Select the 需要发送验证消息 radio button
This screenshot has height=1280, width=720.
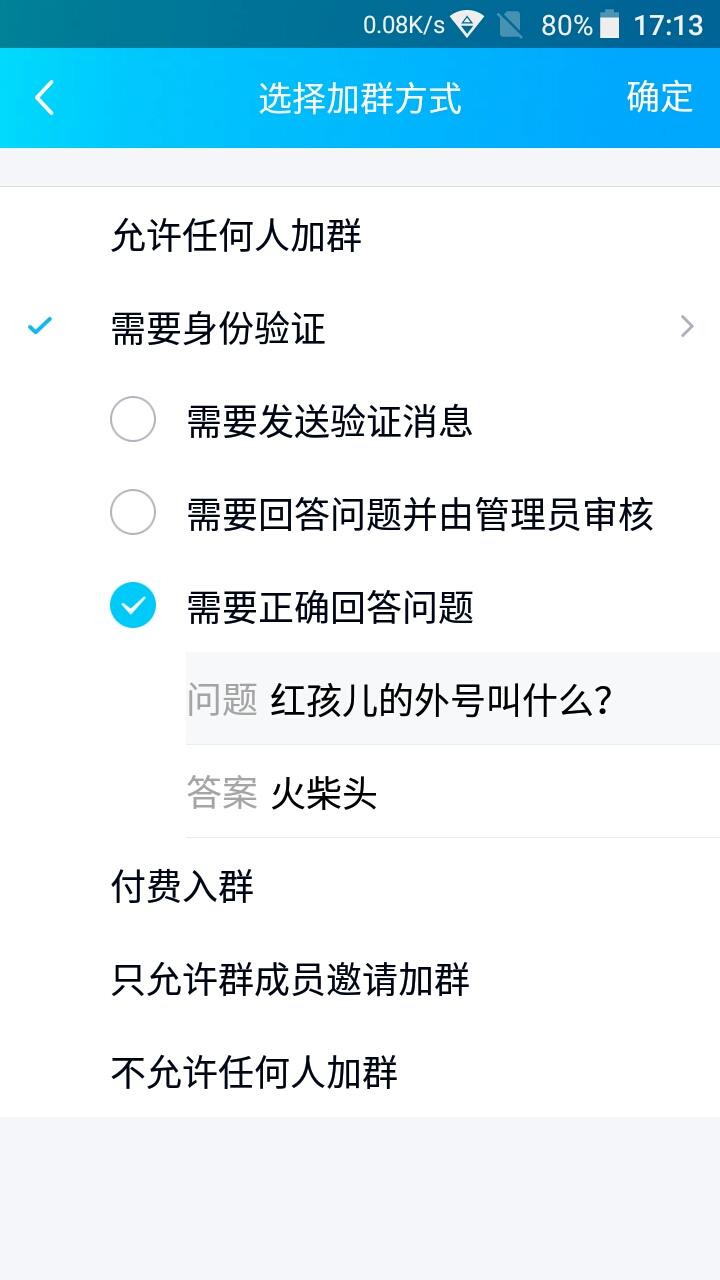(133, 419)
